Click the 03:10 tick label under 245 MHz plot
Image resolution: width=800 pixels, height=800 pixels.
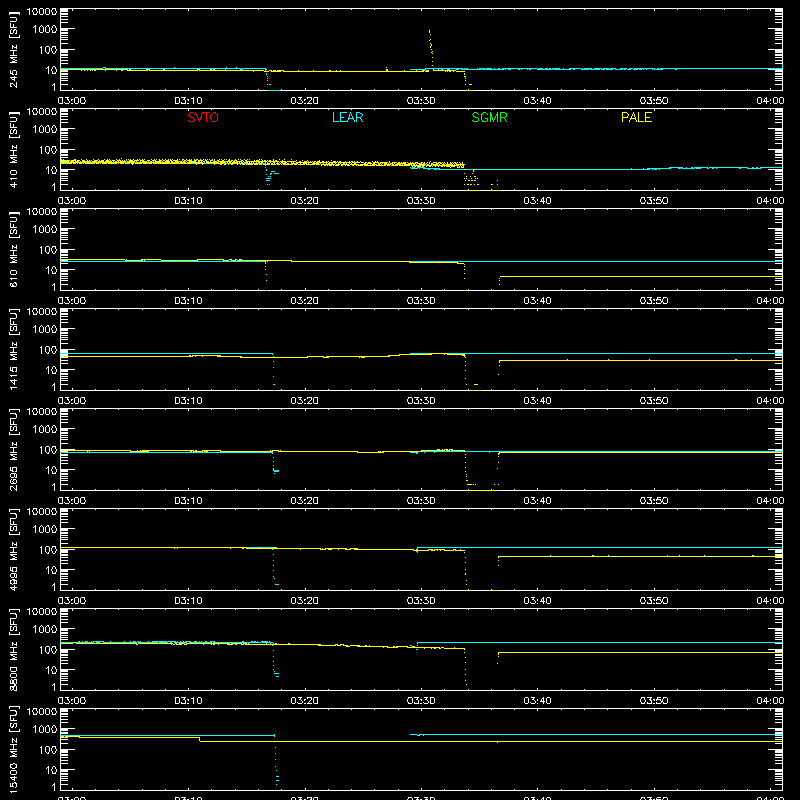click(188, 101)
